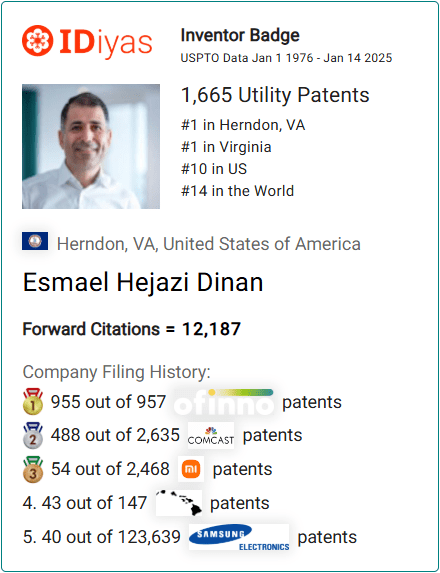Click the orange Xiaomi logo
440x573 pixels.
191,469
